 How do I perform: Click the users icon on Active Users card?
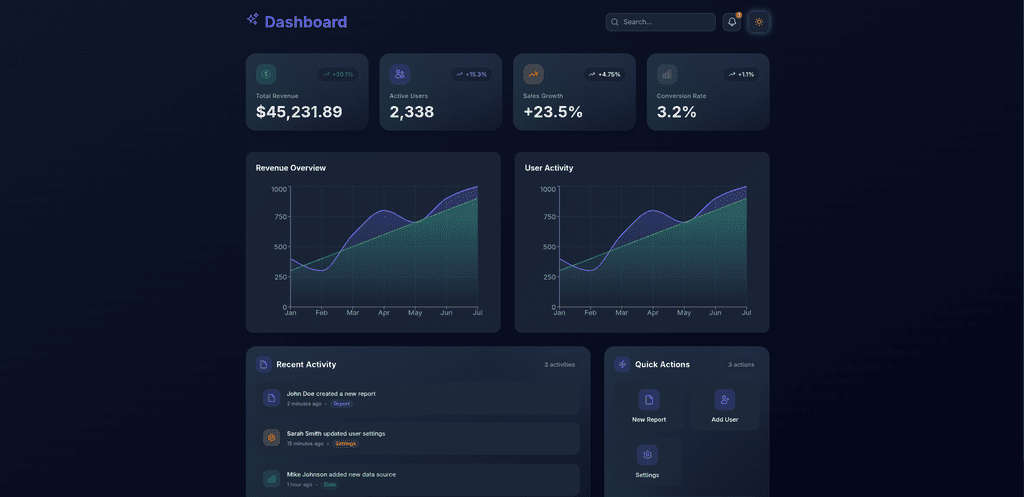point(400,74)
